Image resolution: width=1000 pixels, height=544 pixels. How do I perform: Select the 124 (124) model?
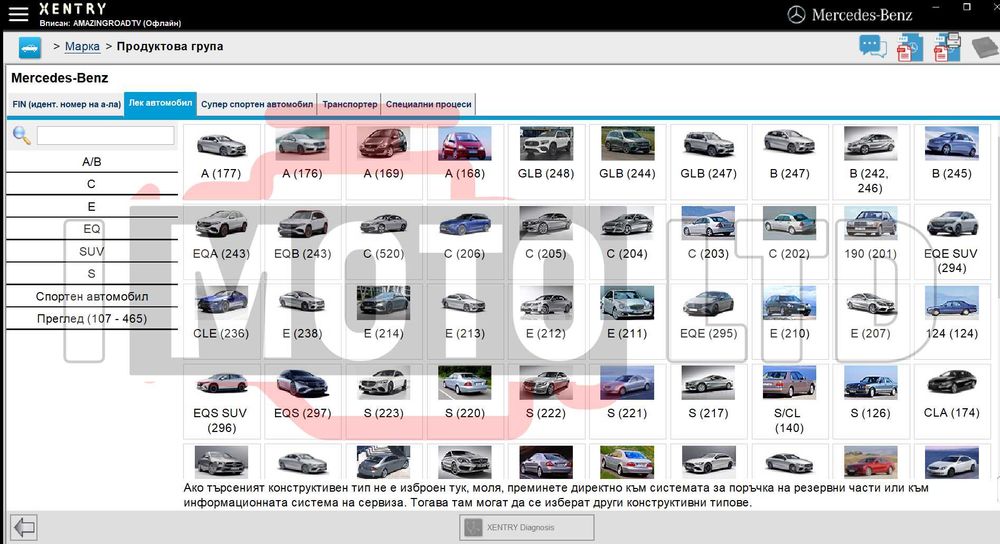click(x=952, y=321)
